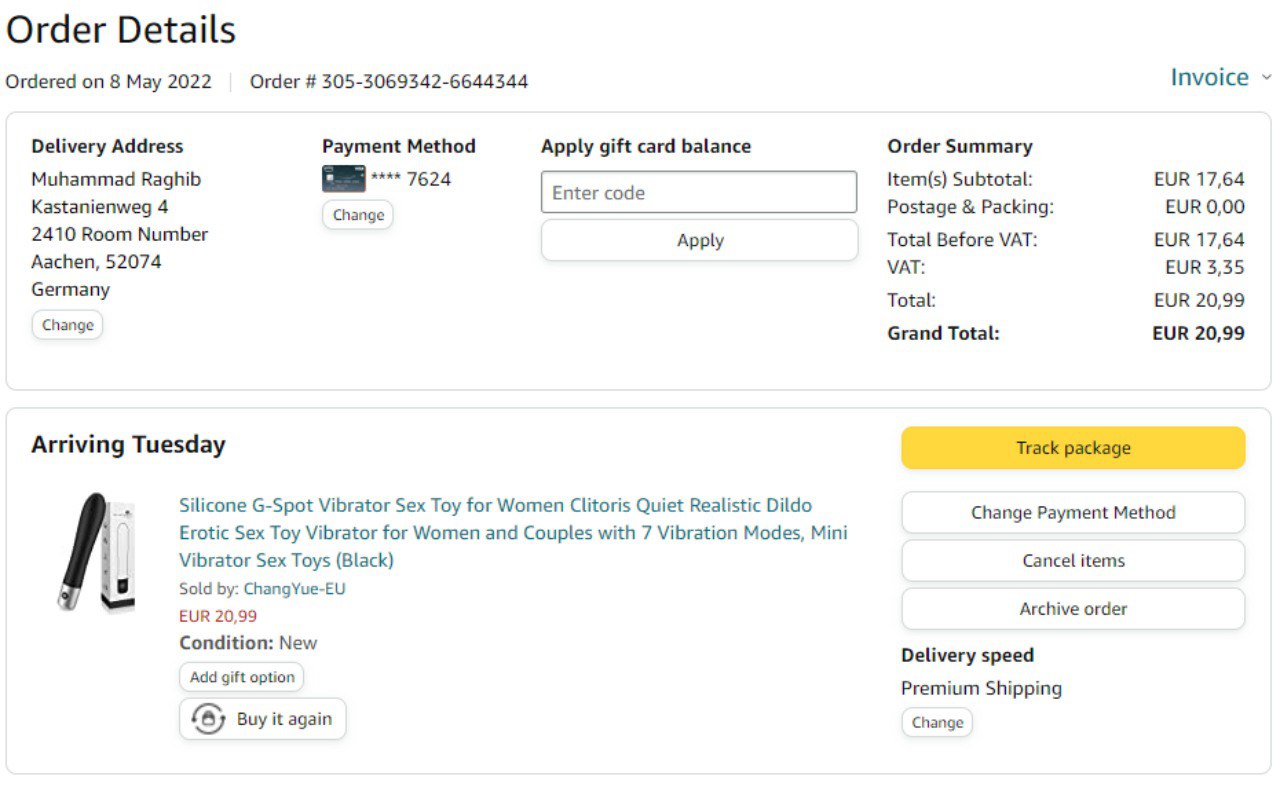Click the Buy it again cart icon
The height and width of the screenshot is (802, 1280).
click(x=208, y=719)
